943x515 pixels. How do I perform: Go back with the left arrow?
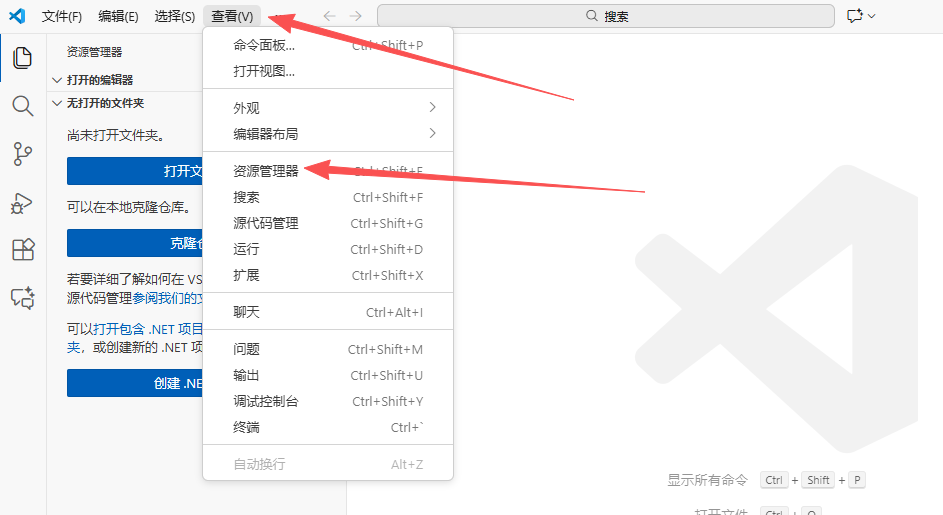[x=329, y=16]
